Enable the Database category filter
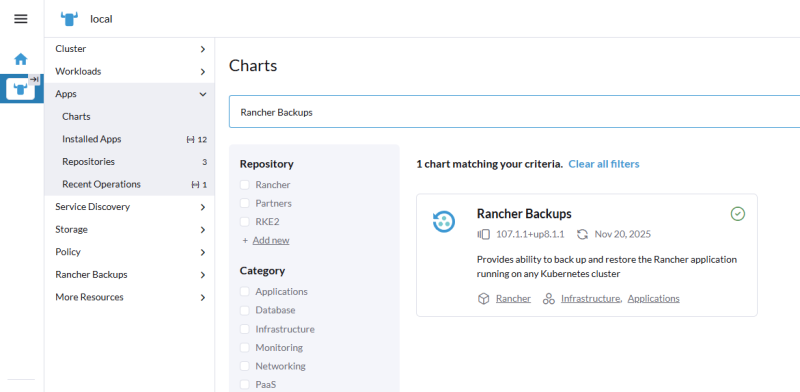 click(x=245, y=310)
